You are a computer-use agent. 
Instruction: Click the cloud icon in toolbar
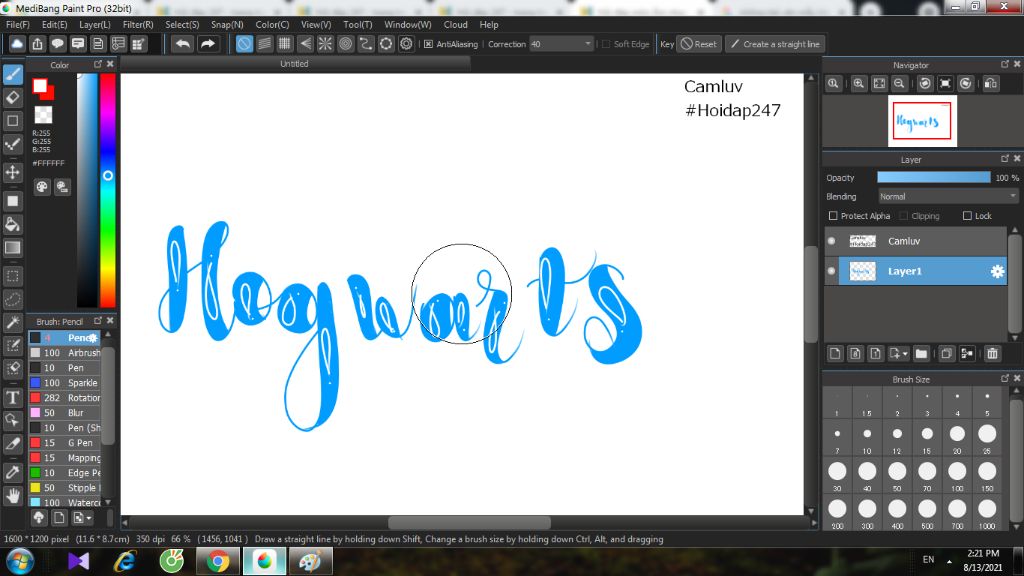[x=17, y=44]
